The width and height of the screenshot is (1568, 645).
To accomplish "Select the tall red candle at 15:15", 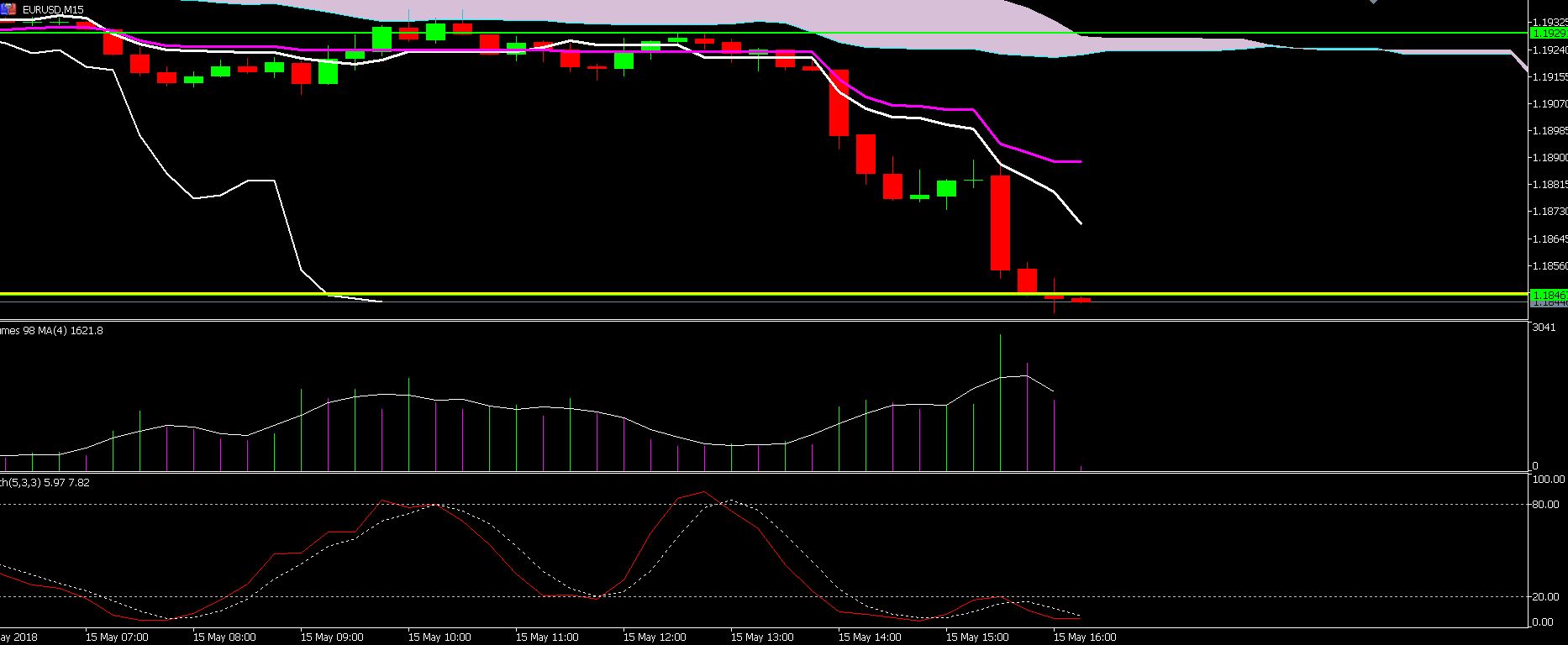I will (1000, 223).
